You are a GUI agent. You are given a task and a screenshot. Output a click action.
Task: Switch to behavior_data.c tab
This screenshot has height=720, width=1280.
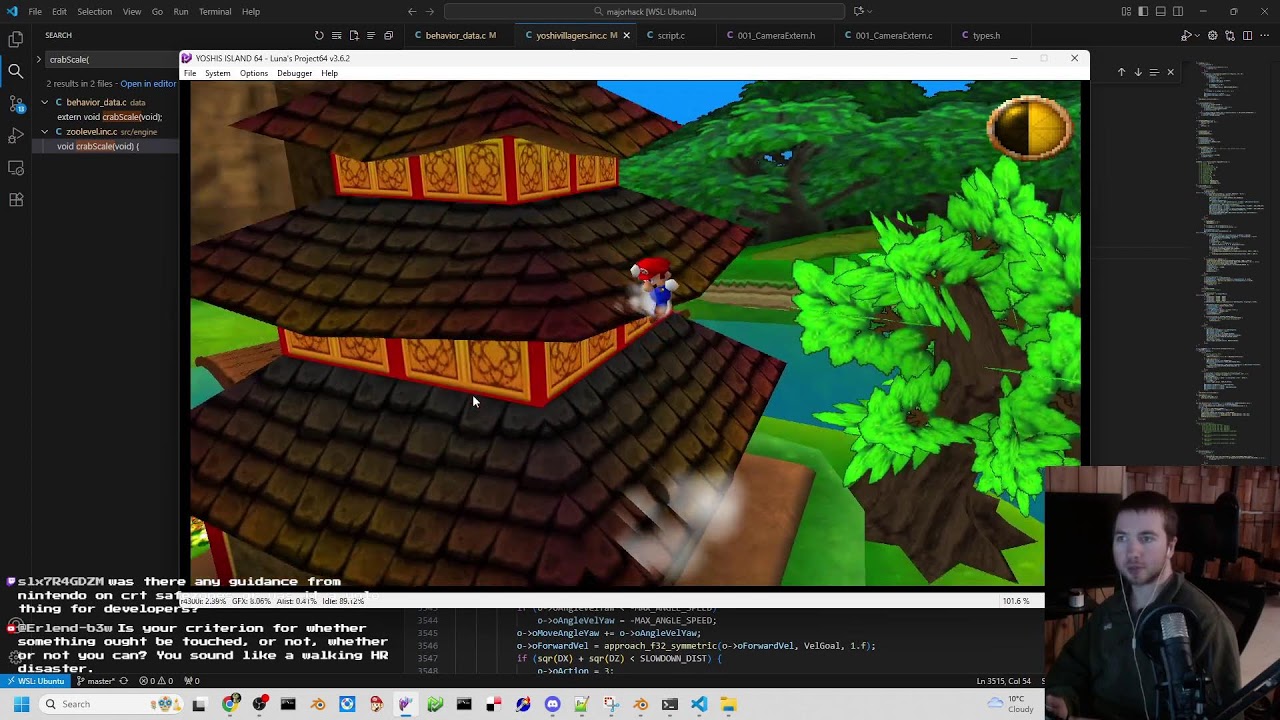pos(461,35)
